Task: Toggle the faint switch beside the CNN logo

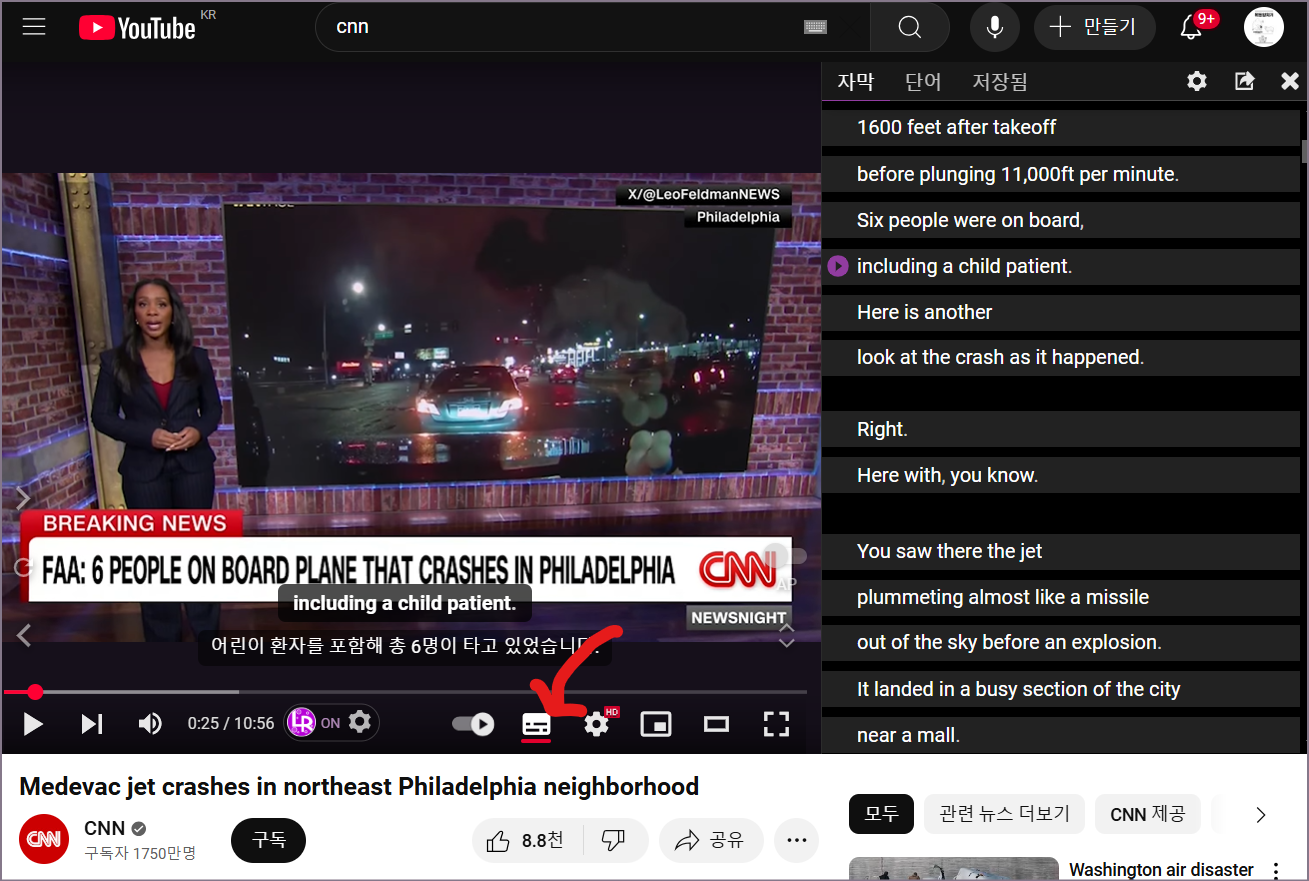Action: point(786,556)
